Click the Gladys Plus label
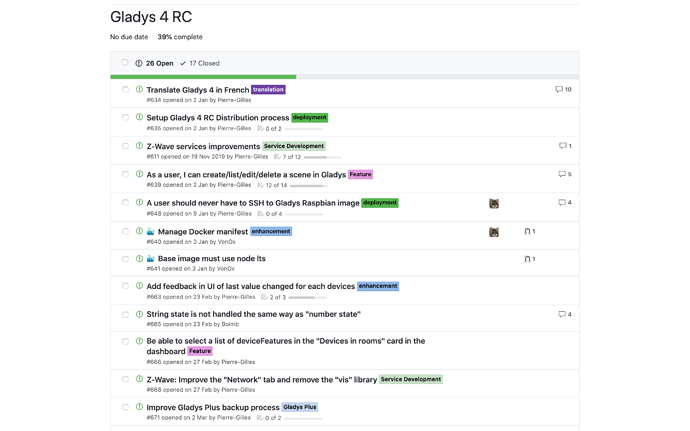Screen dimensions: 690x431 [x=300, y=407]
